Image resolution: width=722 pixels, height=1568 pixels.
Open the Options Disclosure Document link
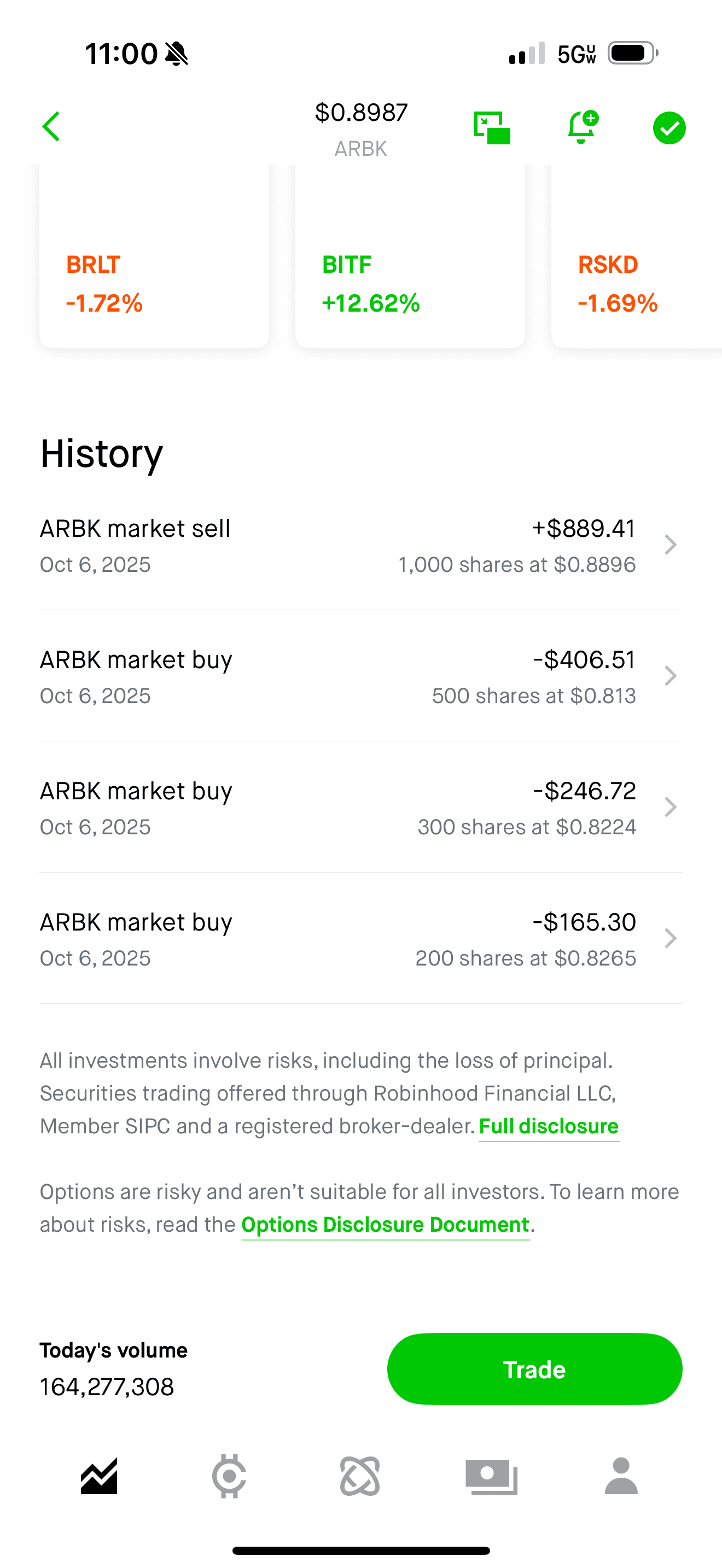tap(386, 1225)
